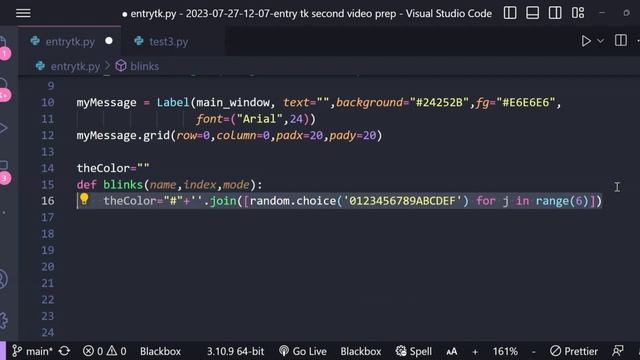This screenshot has width=640, height=360.
Task: Toggle the Spell checker status item
Action: [x=414, y=351]
